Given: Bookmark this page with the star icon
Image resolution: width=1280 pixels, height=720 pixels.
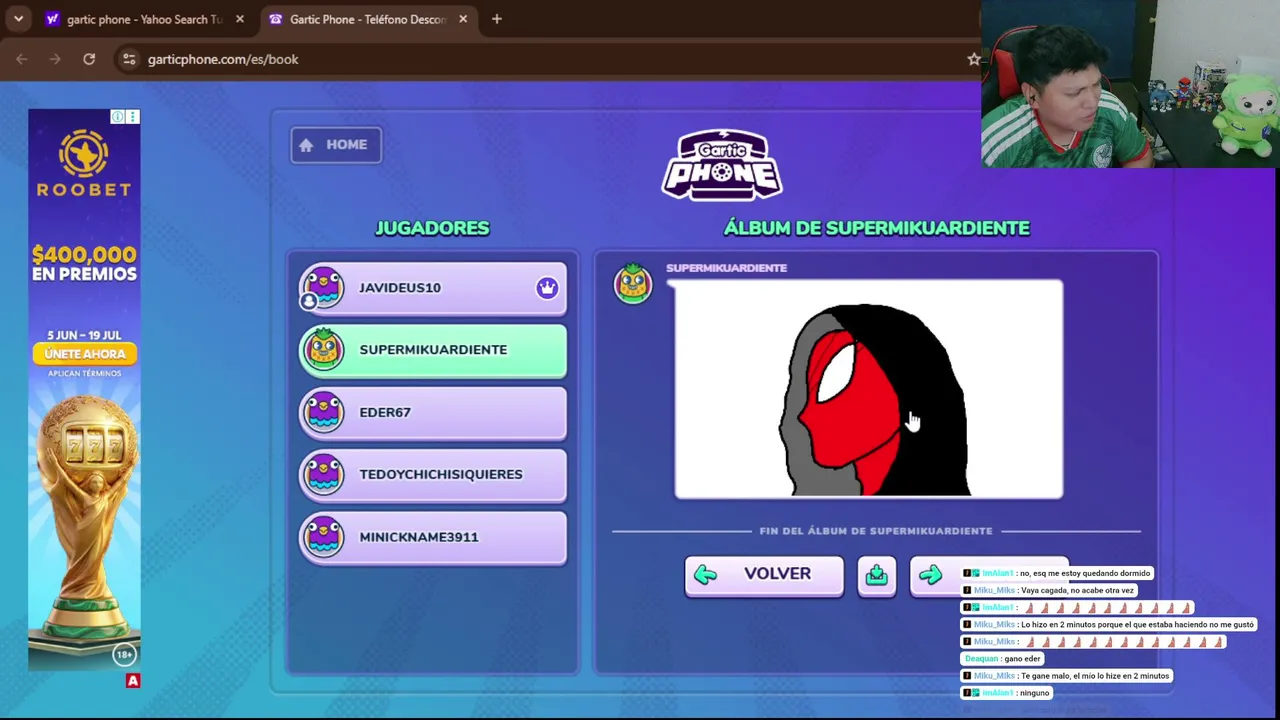Looking at the screenshot, I should [973, 59].
